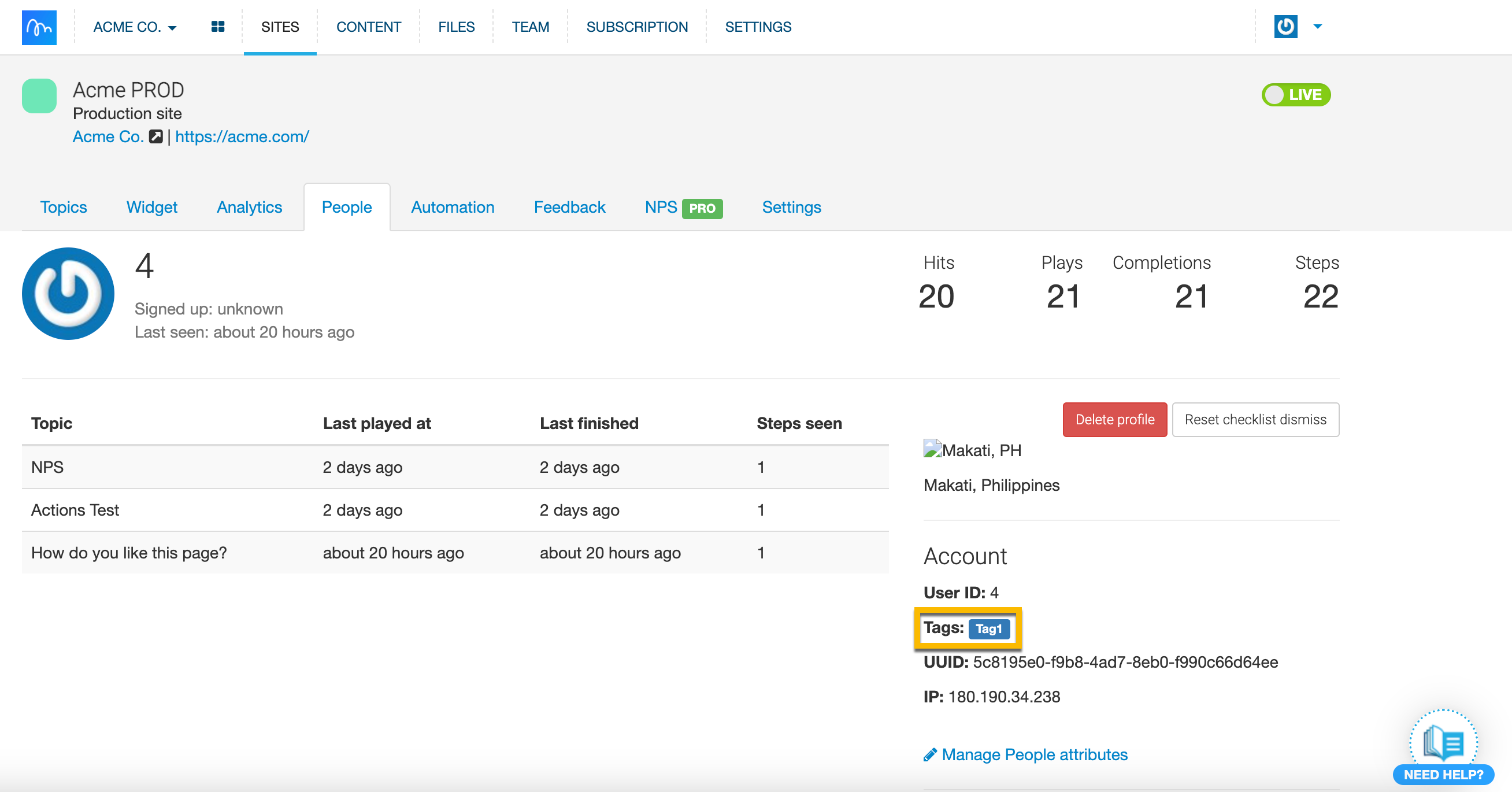
Task: Click the Tag1 tag label
Action: click(x=988, y=629)
